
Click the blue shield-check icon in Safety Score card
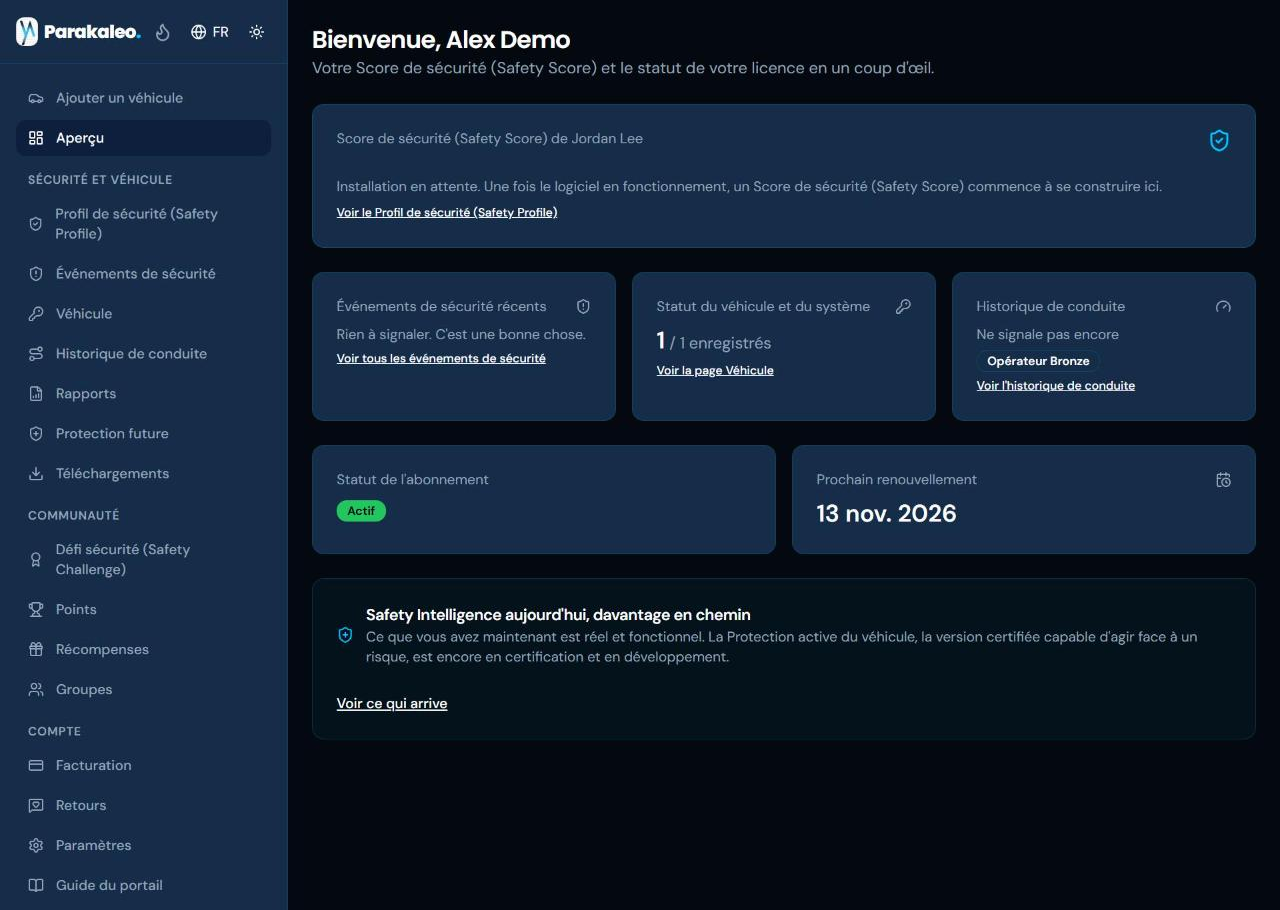1219,141
